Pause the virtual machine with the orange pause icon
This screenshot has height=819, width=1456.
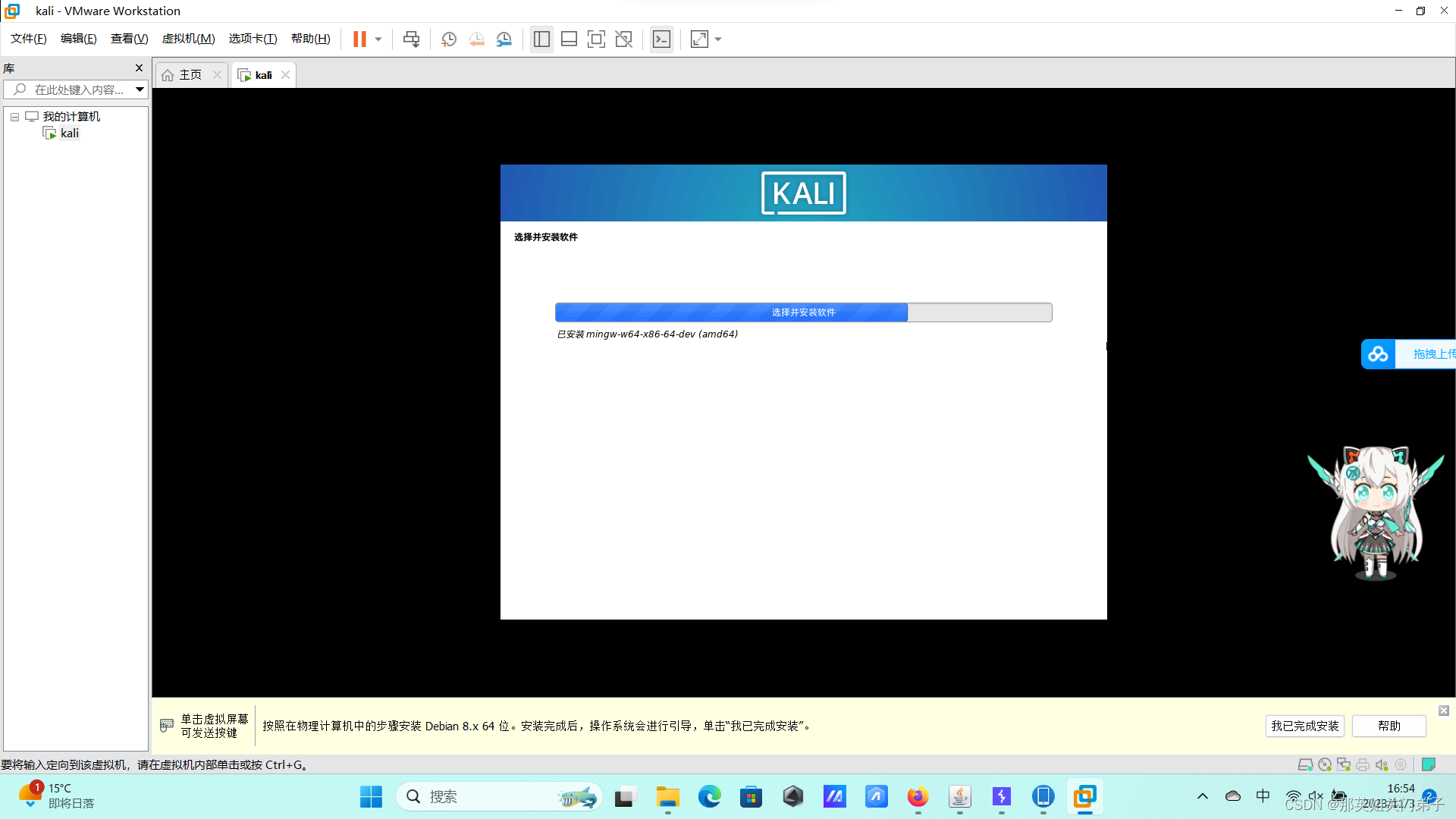[x=359, y=39]
